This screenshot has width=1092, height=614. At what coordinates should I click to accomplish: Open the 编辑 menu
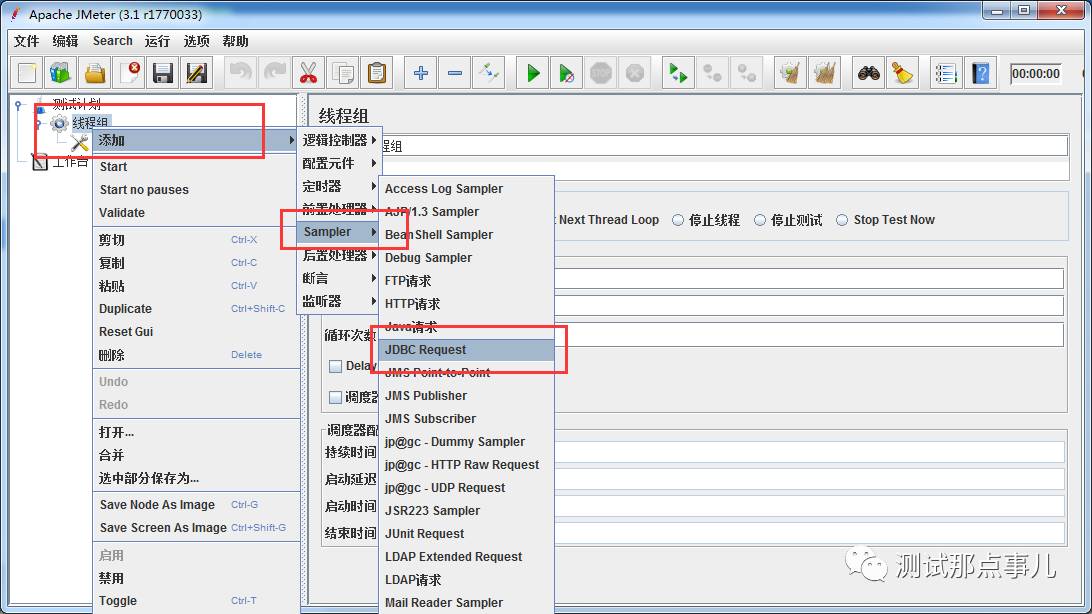tap(65, 41)
